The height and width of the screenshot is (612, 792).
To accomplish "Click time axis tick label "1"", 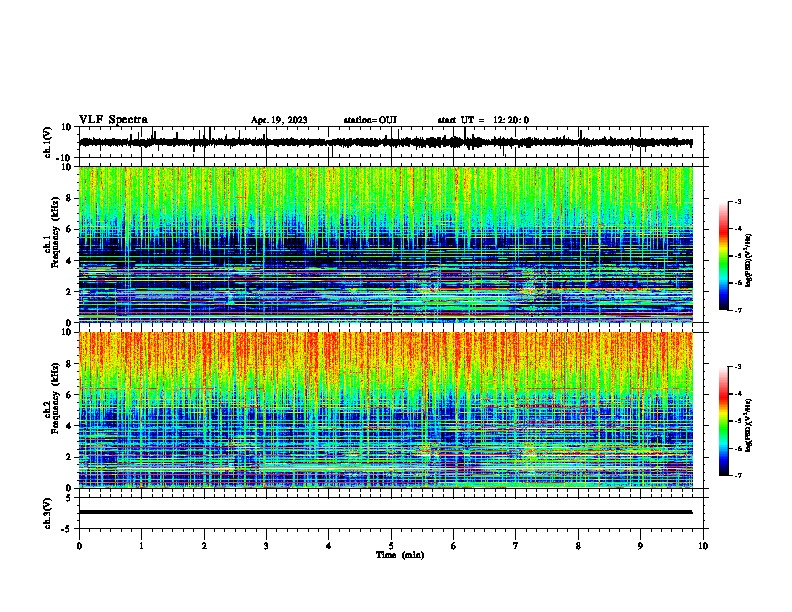I will [x=141, y=546].
